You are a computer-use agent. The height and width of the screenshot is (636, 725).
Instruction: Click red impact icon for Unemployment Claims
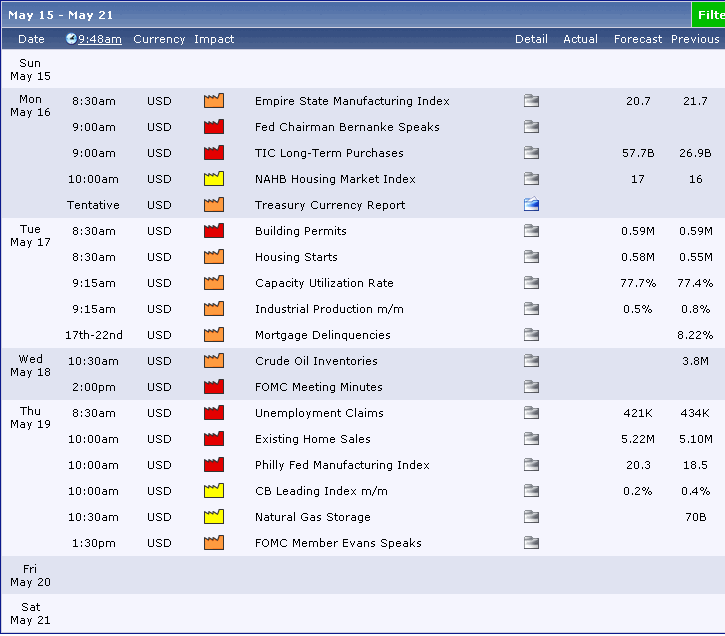point(214,412)
